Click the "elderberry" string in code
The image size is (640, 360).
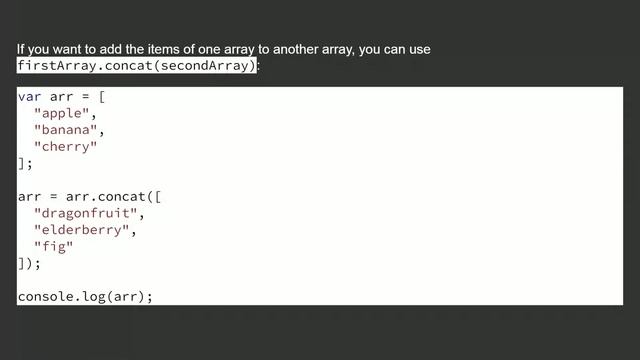click(x=81, y=230)
